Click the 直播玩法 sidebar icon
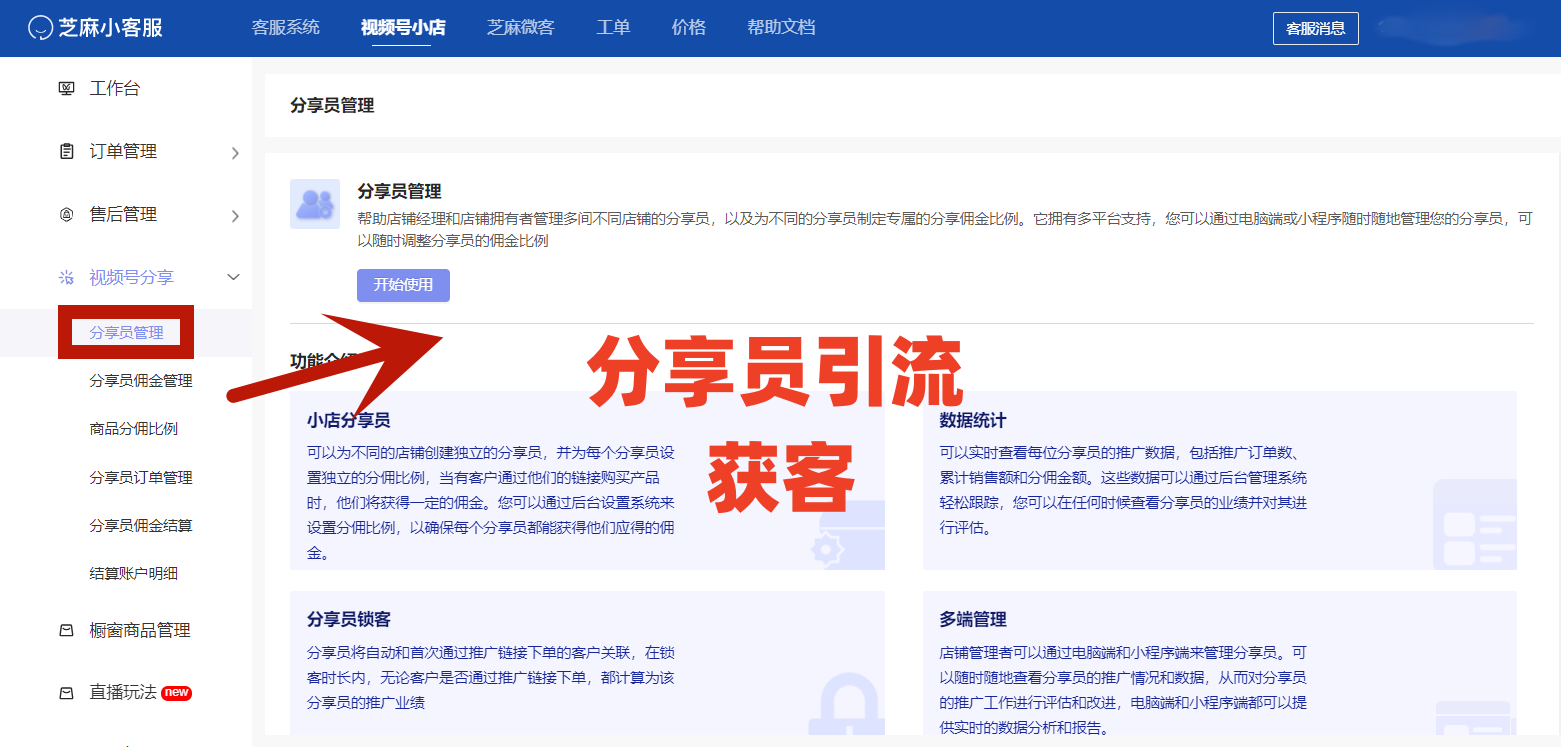 (67, 693)
